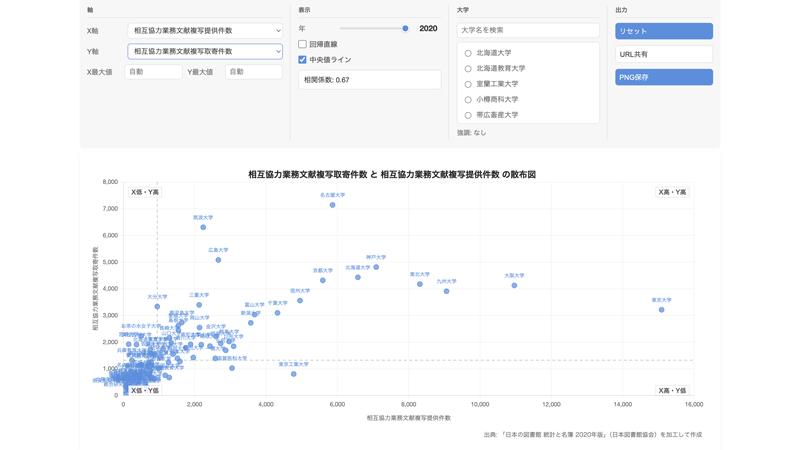The height and width of the screenshot is (450, 800).
Task: Click the X最大値 input field
Action: click(153, 72)
